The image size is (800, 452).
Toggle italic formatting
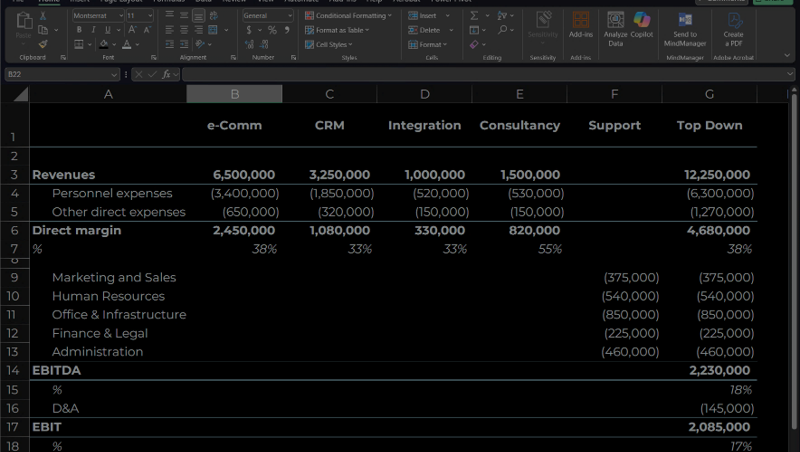pos(93,30)
